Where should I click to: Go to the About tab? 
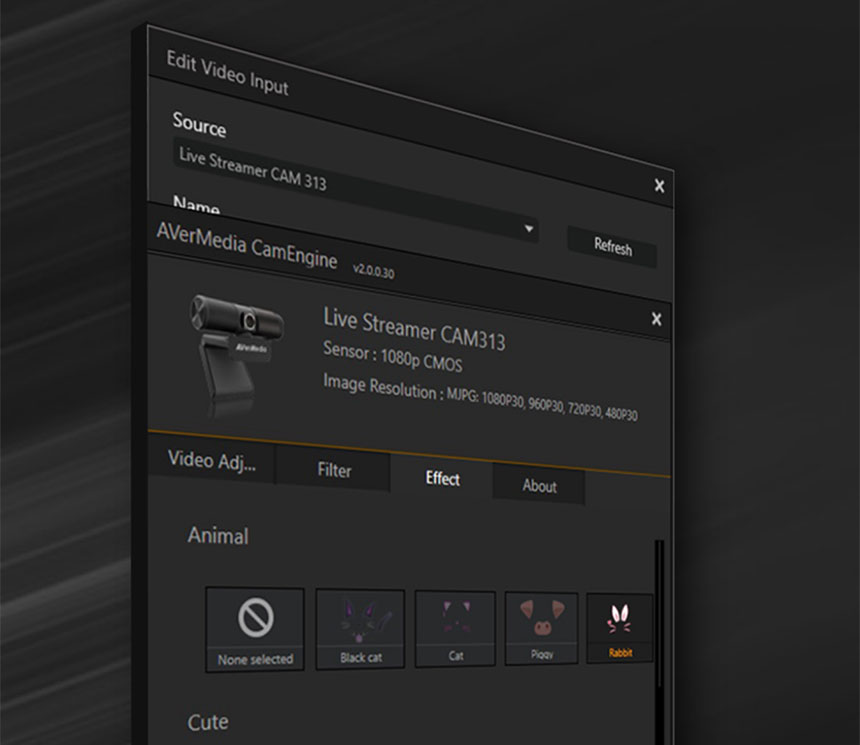[x=539, y=486]
